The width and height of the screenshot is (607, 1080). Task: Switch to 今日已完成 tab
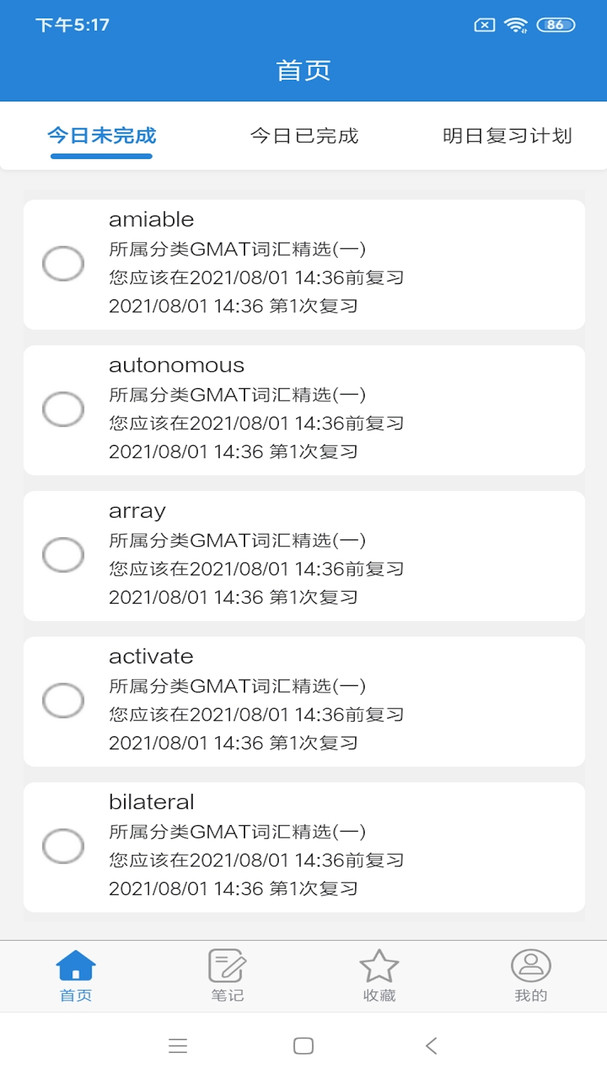coord(304,136)
